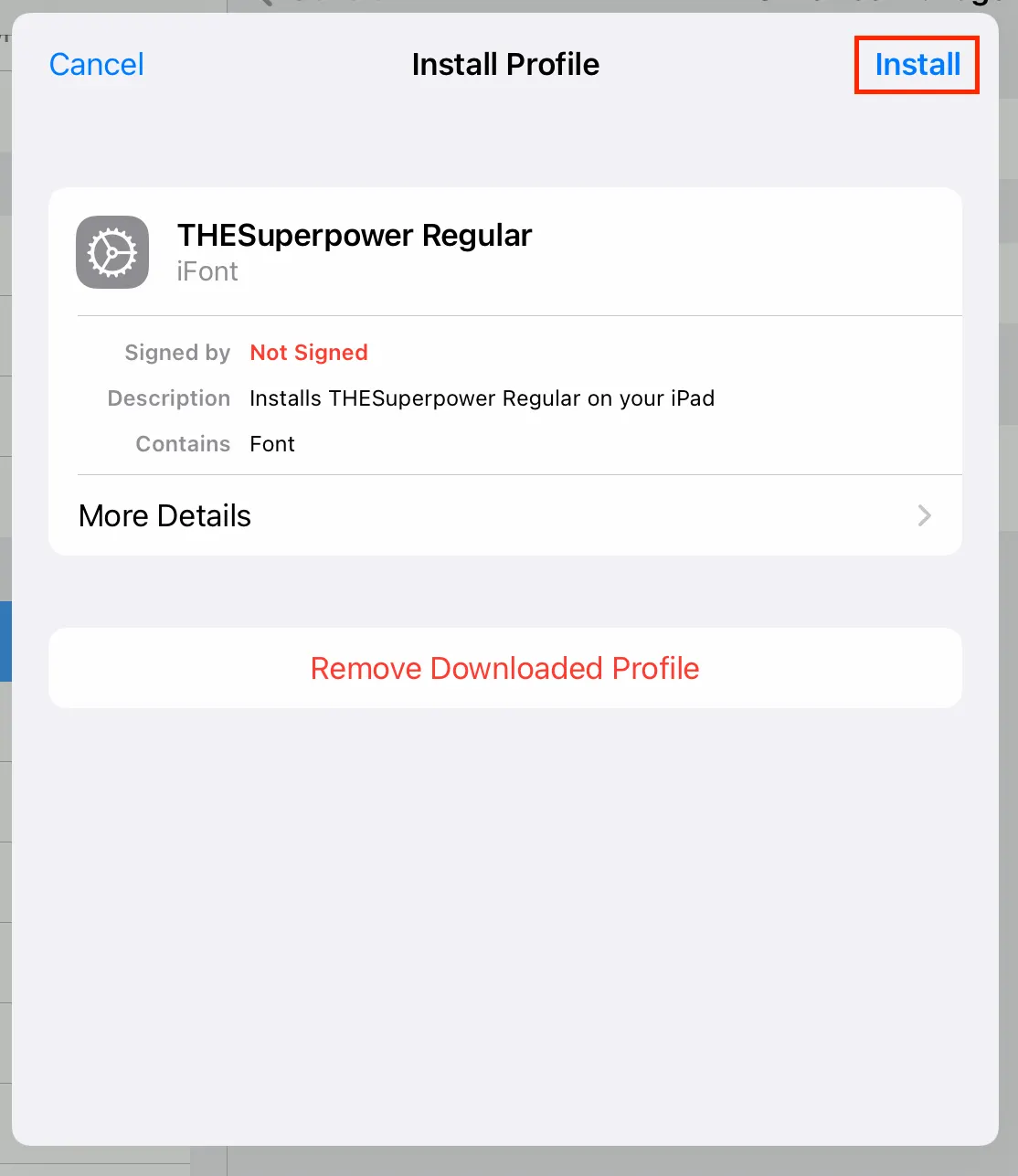Click the Font contents value

[x=272, y=444]
